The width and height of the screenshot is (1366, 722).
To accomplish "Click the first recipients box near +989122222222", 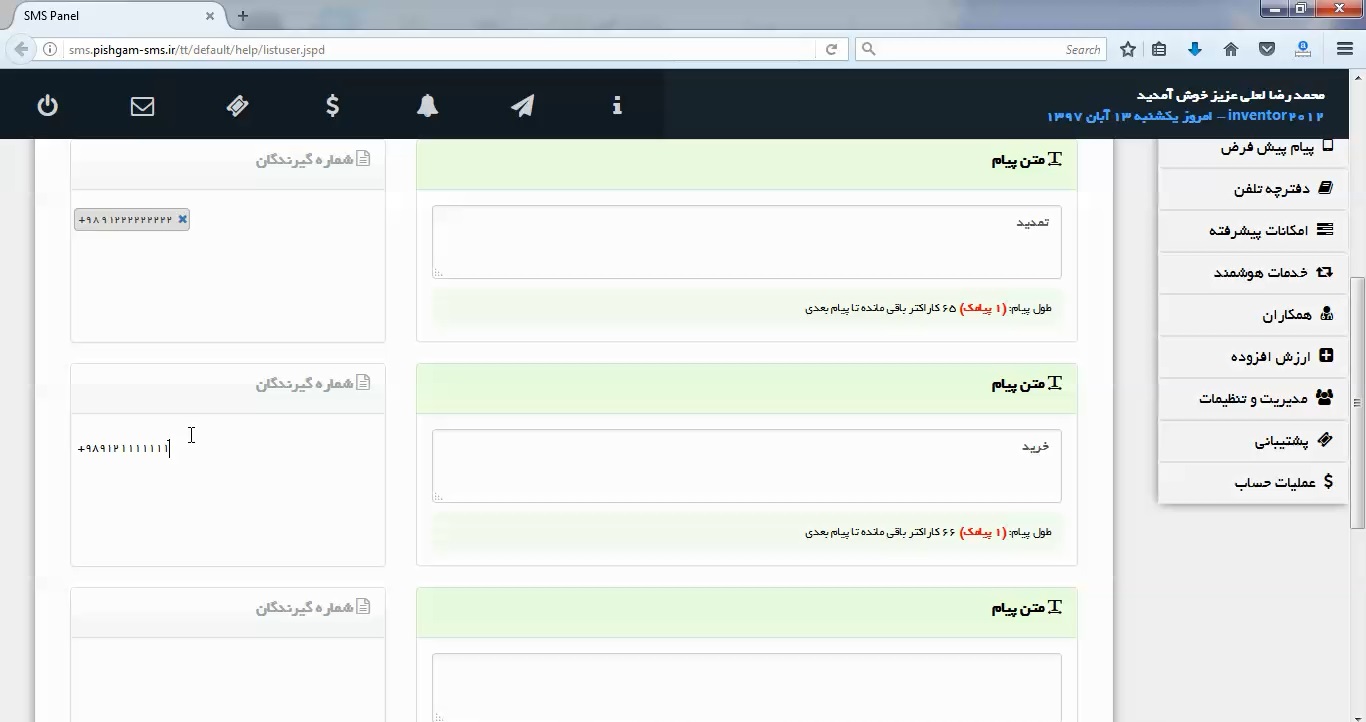I will click(x=227, y=265).
